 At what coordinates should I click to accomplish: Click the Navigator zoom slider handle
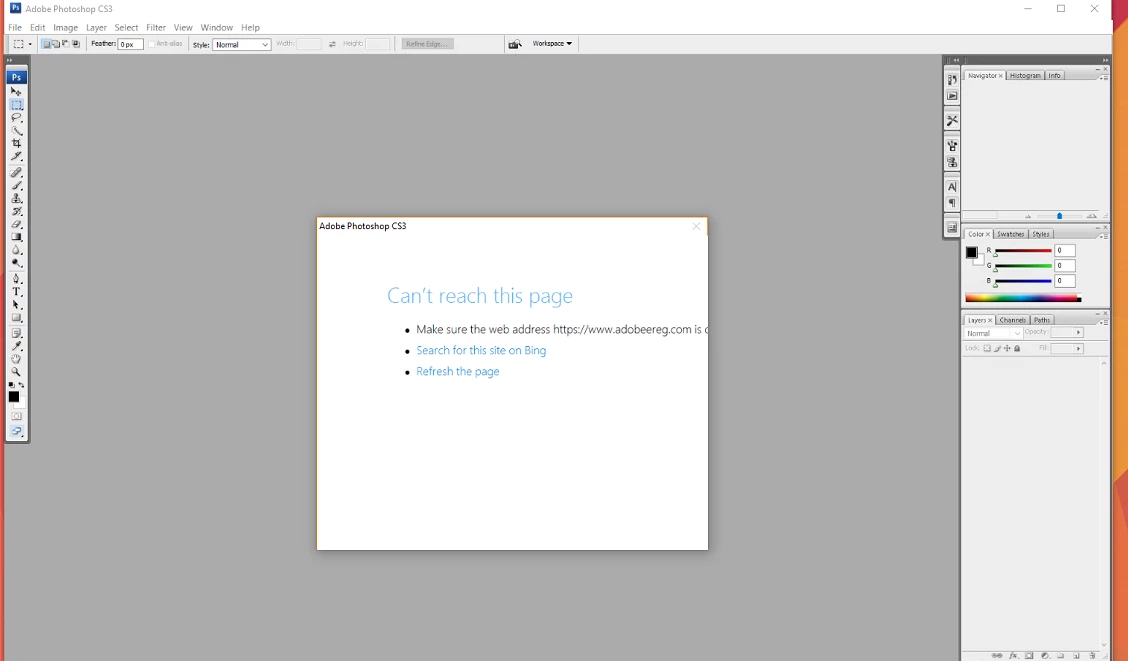point(1059,216)
